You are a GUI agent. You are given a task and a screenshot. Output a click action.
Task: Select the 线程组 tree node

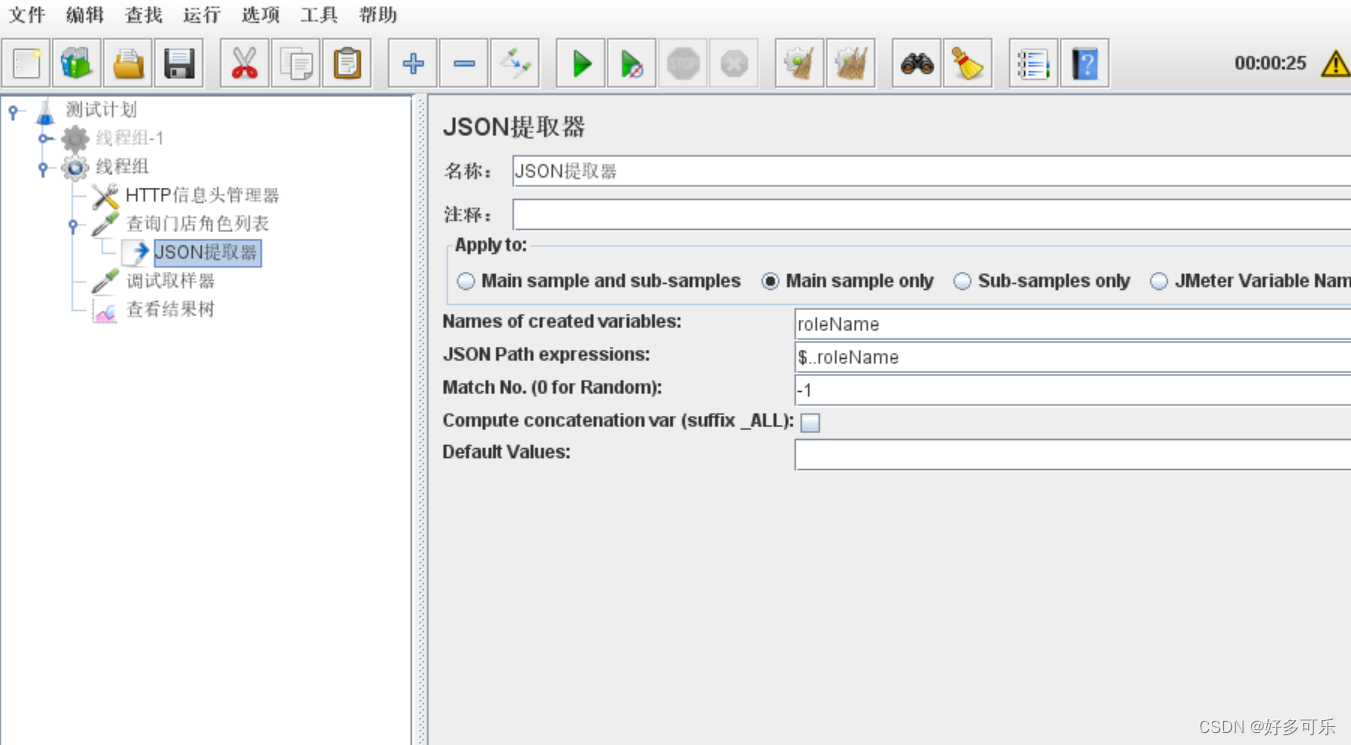click(122, 167)
